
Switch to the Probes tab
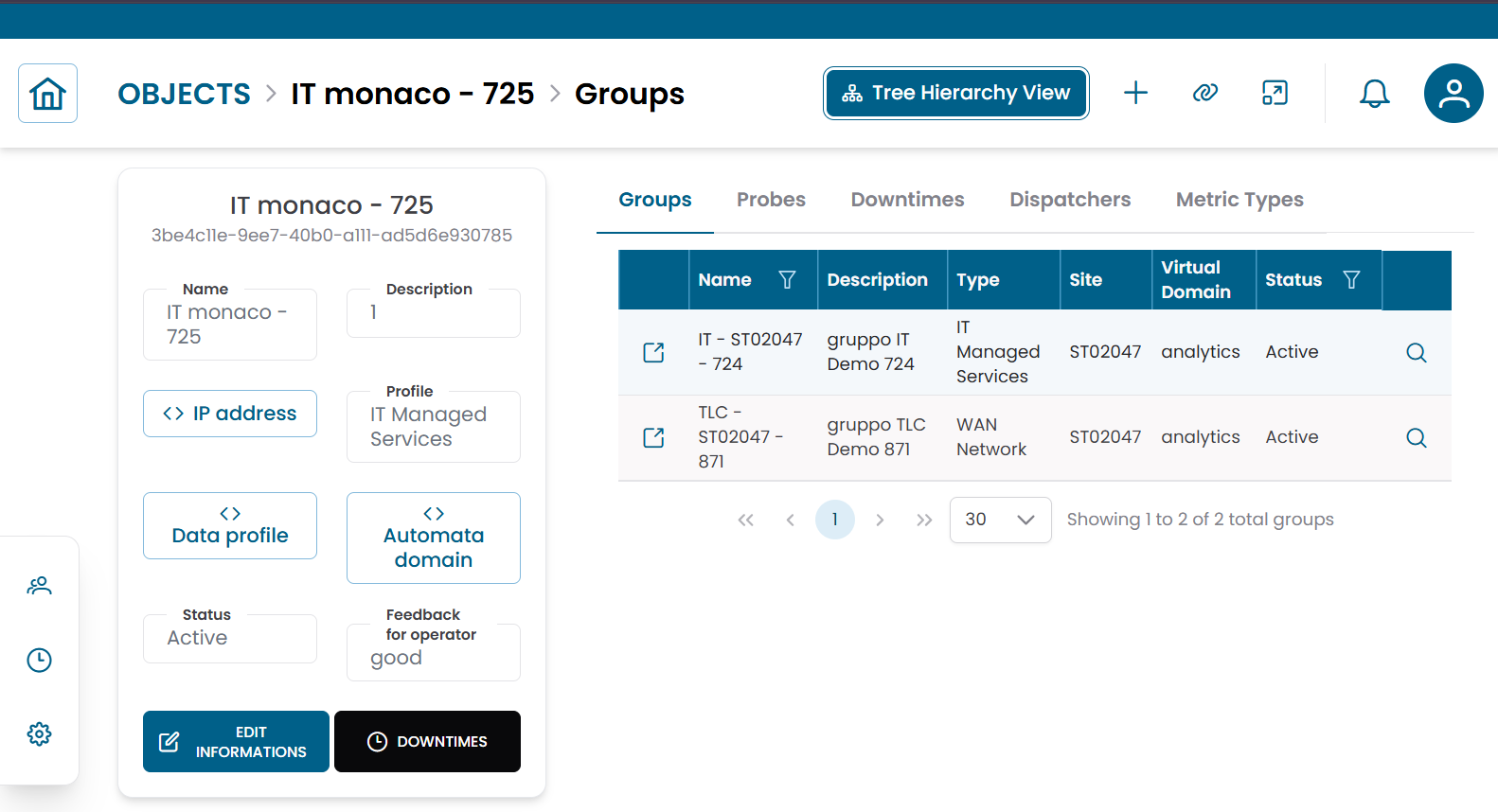click(x=771, y=200)
